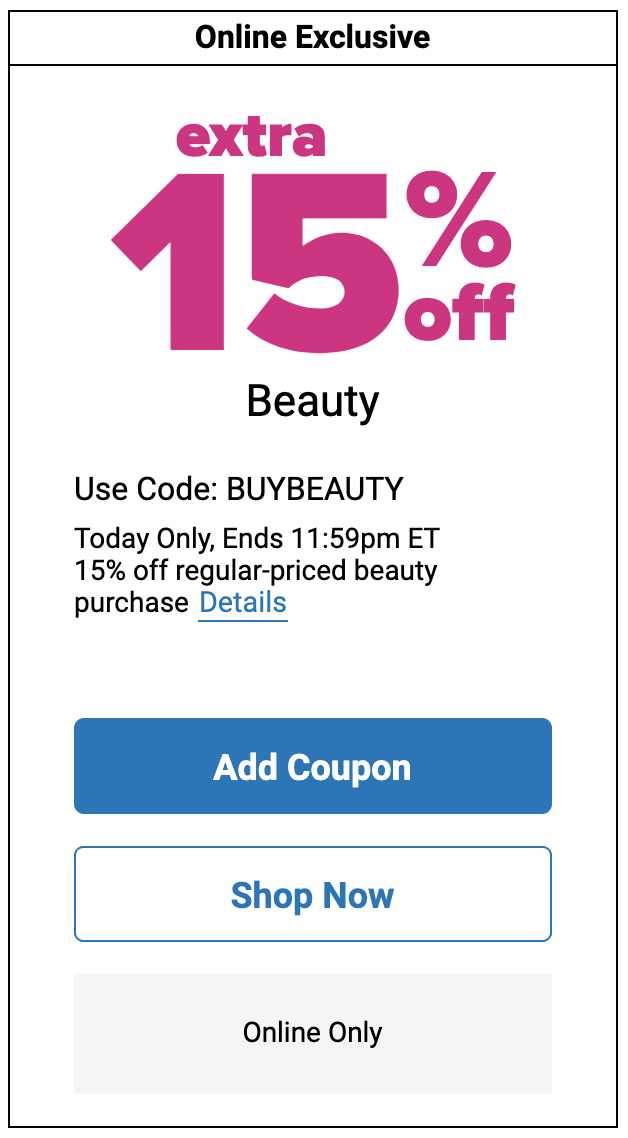Click the word Coupon in the blue button
The width and height of the screenshot is (628, 1138).
[349, 768]
